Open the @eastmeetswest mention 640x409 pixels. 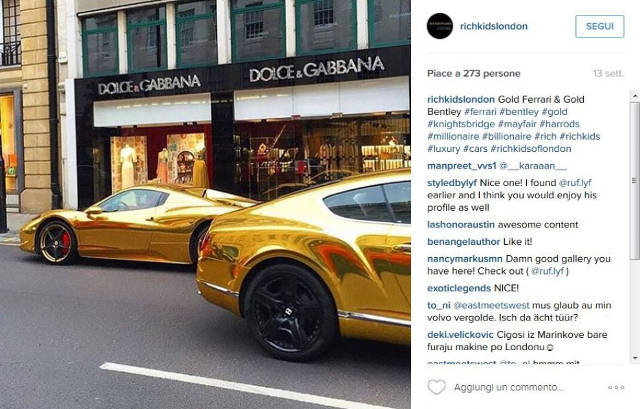point(491,305)
